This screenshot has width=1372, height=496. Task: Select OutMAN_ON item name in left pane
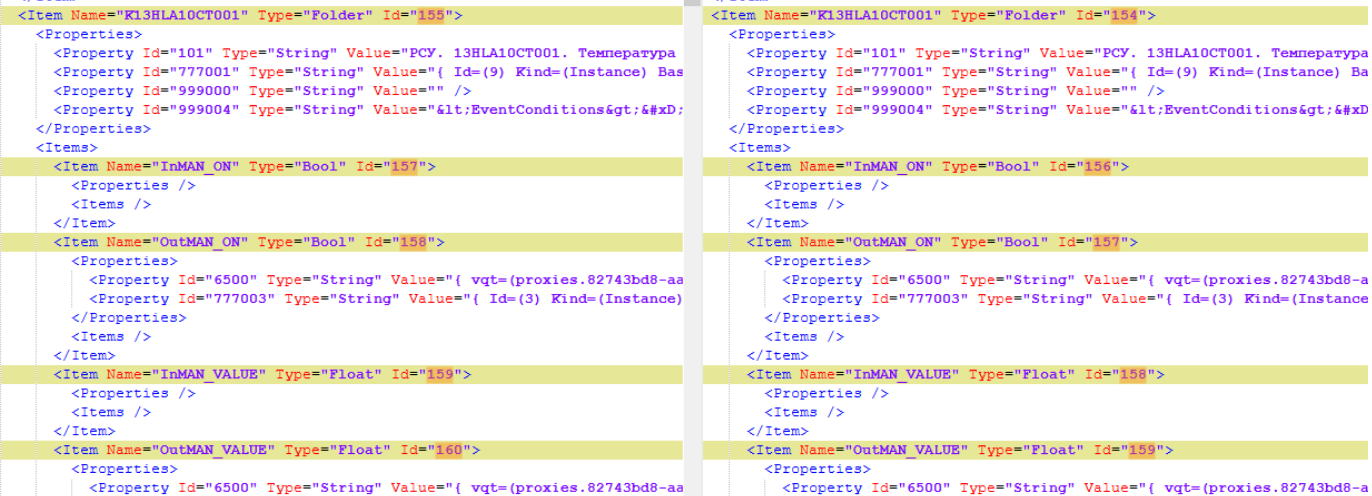coord(196,242)
